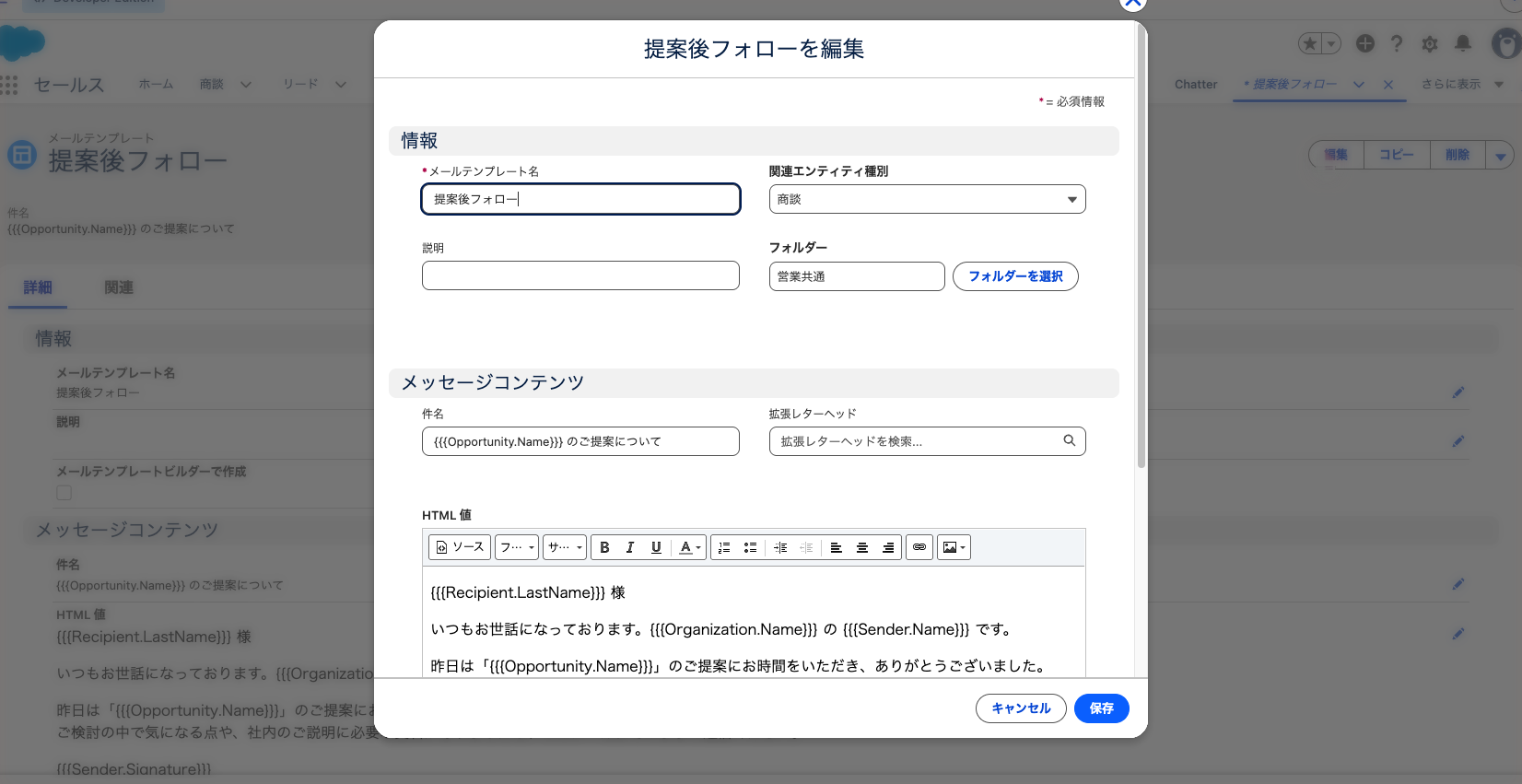The width and height of the screenshot is (1522, 784).
Task: Switch to the 詳細 tab
Action: click(x=38, y=287)
